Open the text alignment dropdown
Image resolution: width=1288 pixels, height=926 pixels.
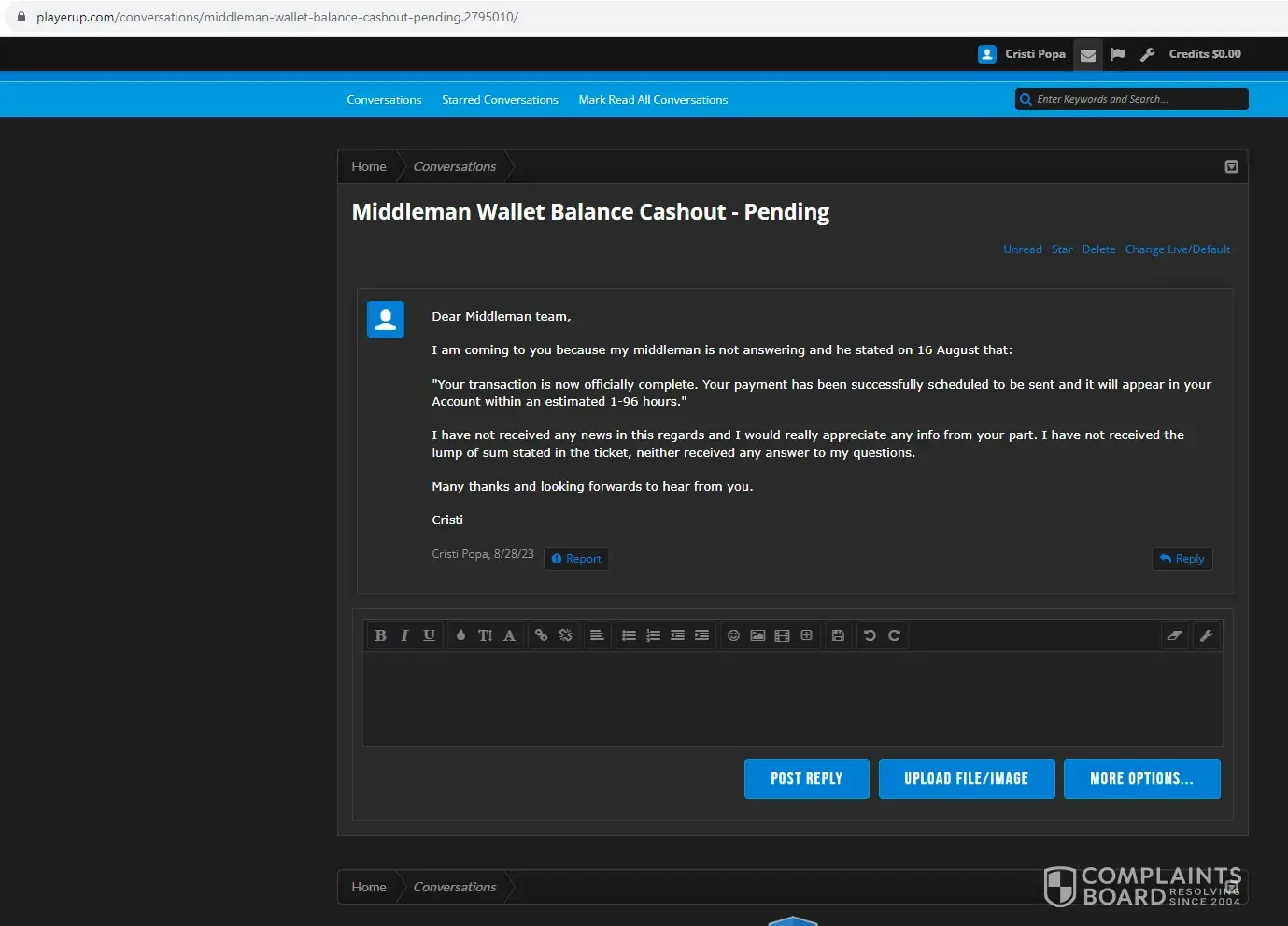pos(597,635)
